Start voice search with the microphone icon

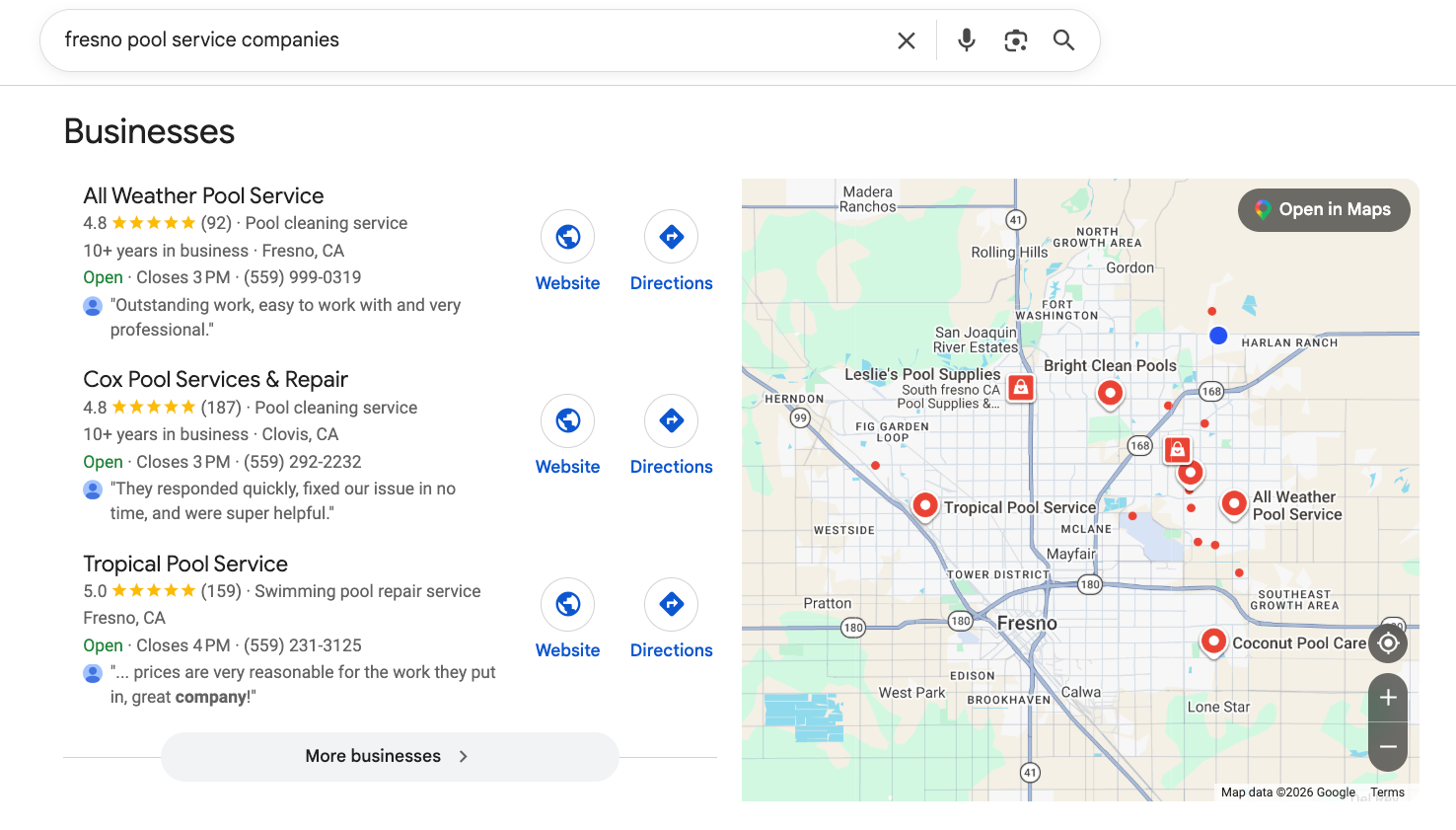(x=967, y=39)
